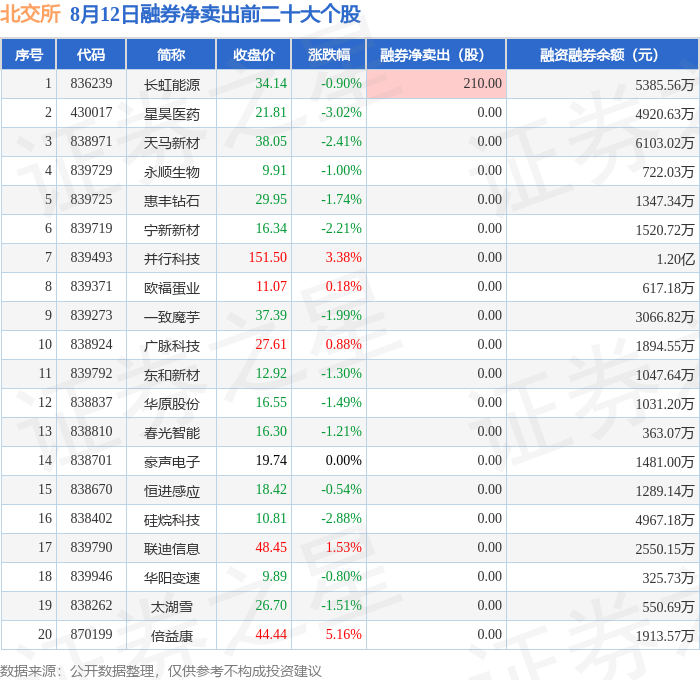
Task: Click balance value 1047.64万
Action: [665, 375]
